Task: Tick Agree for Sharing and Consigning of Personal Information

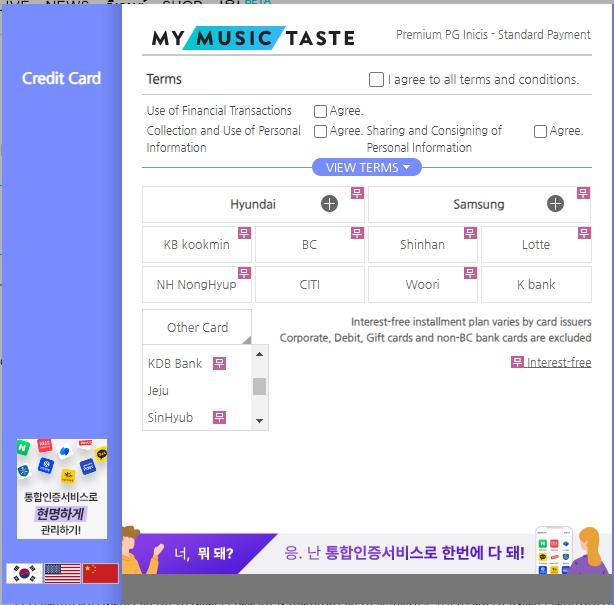Action: 540,131
